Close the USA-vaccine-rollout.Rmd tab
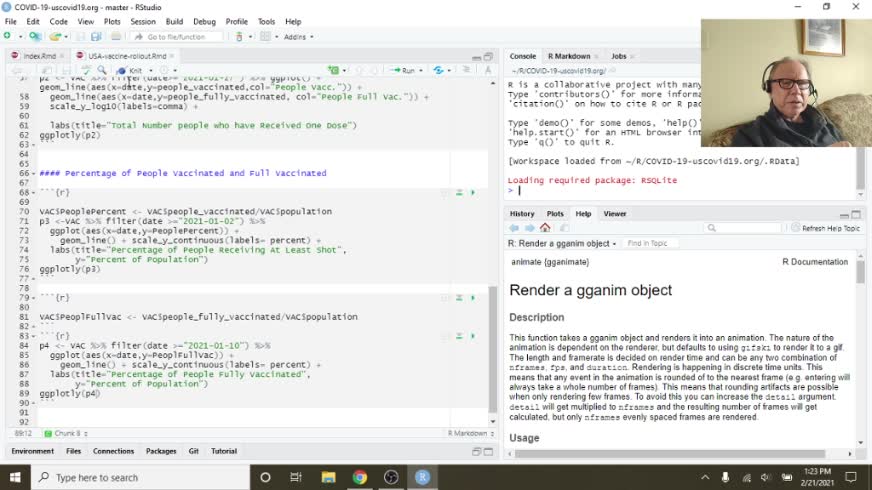The width and height of the screenshot is (872, 490). (x=172, y=56)
